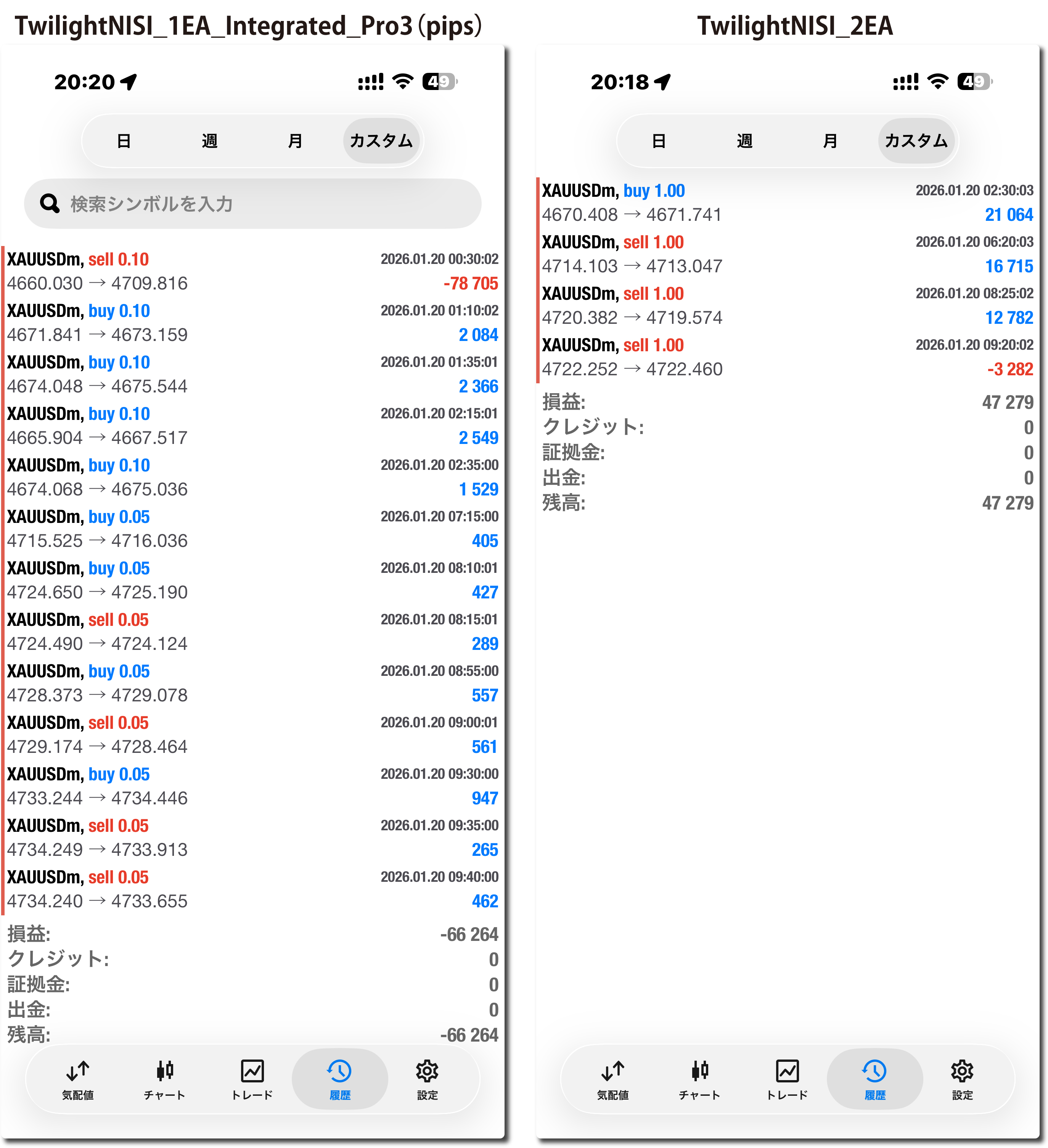Tap History clock icon in right phone
Viewport: 1048px width, 1148px height.
pos(874,1071)
